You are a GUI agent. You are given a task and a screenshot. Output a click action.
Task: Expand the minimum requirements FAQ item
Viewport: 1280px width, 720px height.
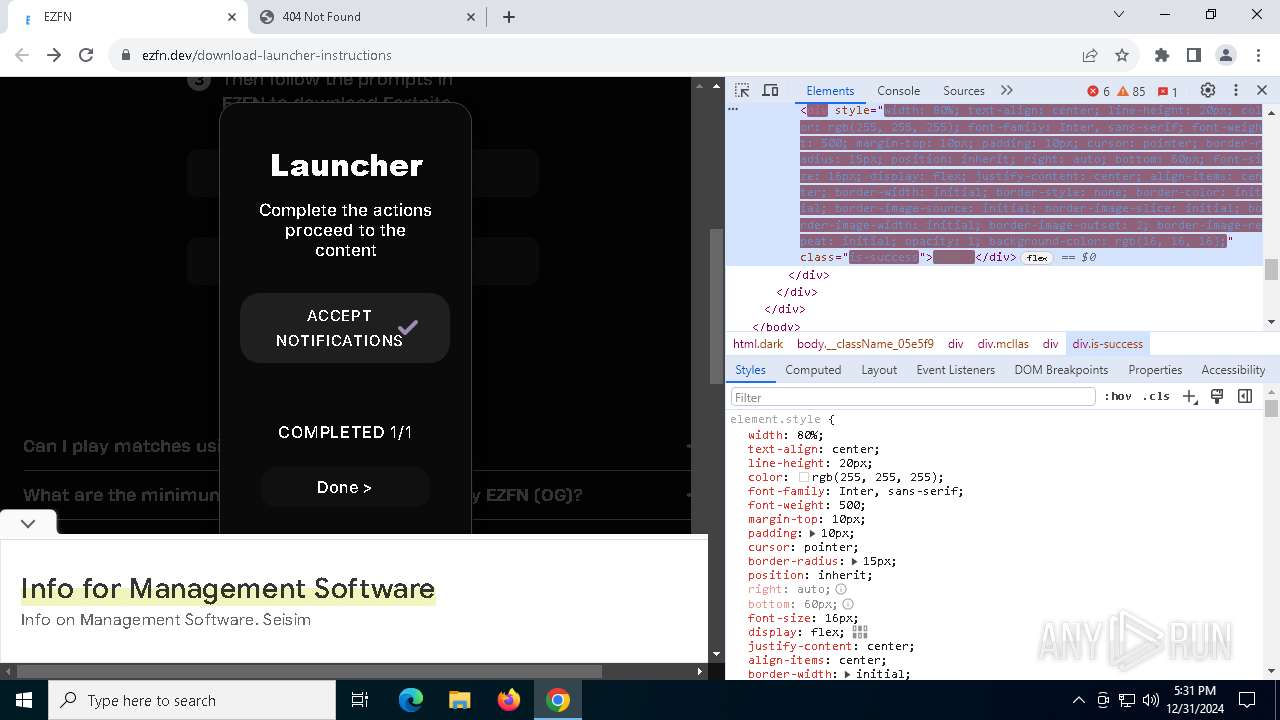357,495
